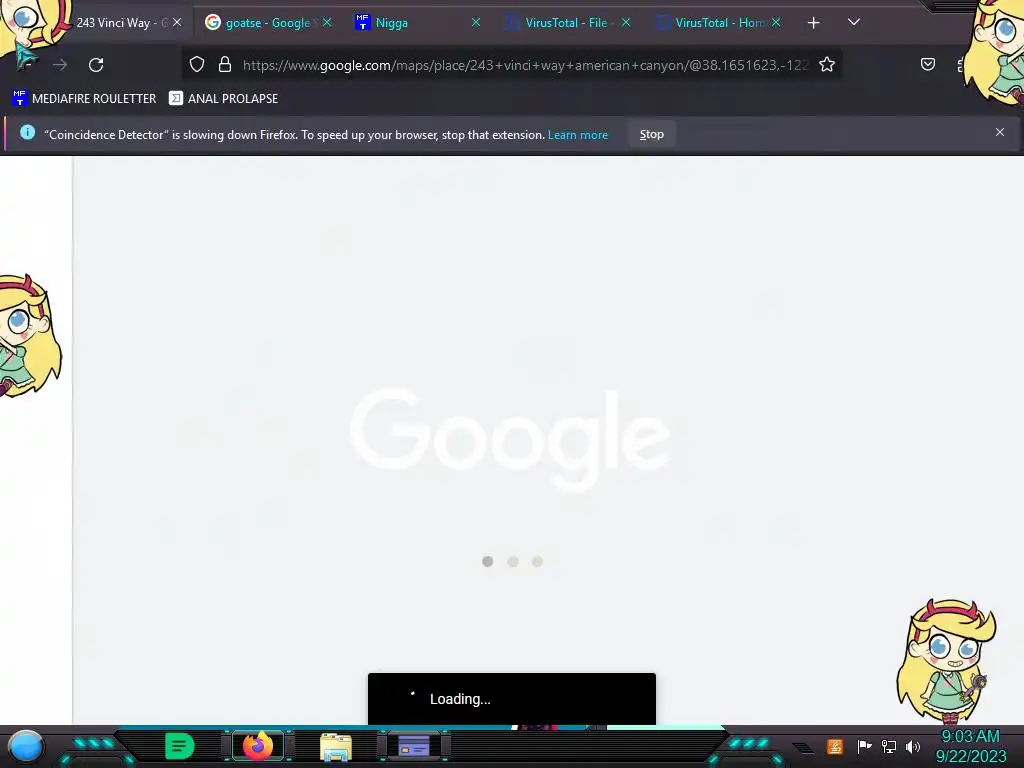Open the purple window app in taskbar
The image size is (1024, 768).
click(414, 746)
